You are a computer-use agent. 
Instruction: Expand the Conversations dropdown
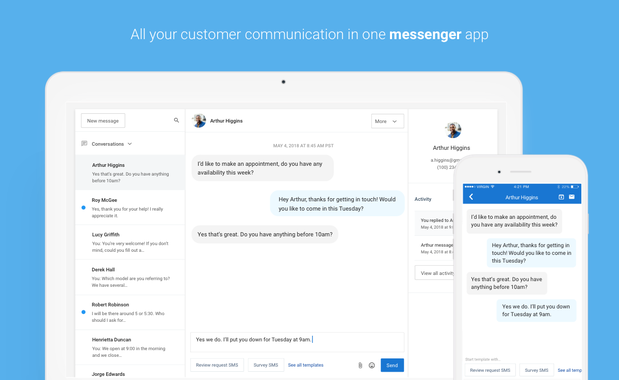(112, 144)
